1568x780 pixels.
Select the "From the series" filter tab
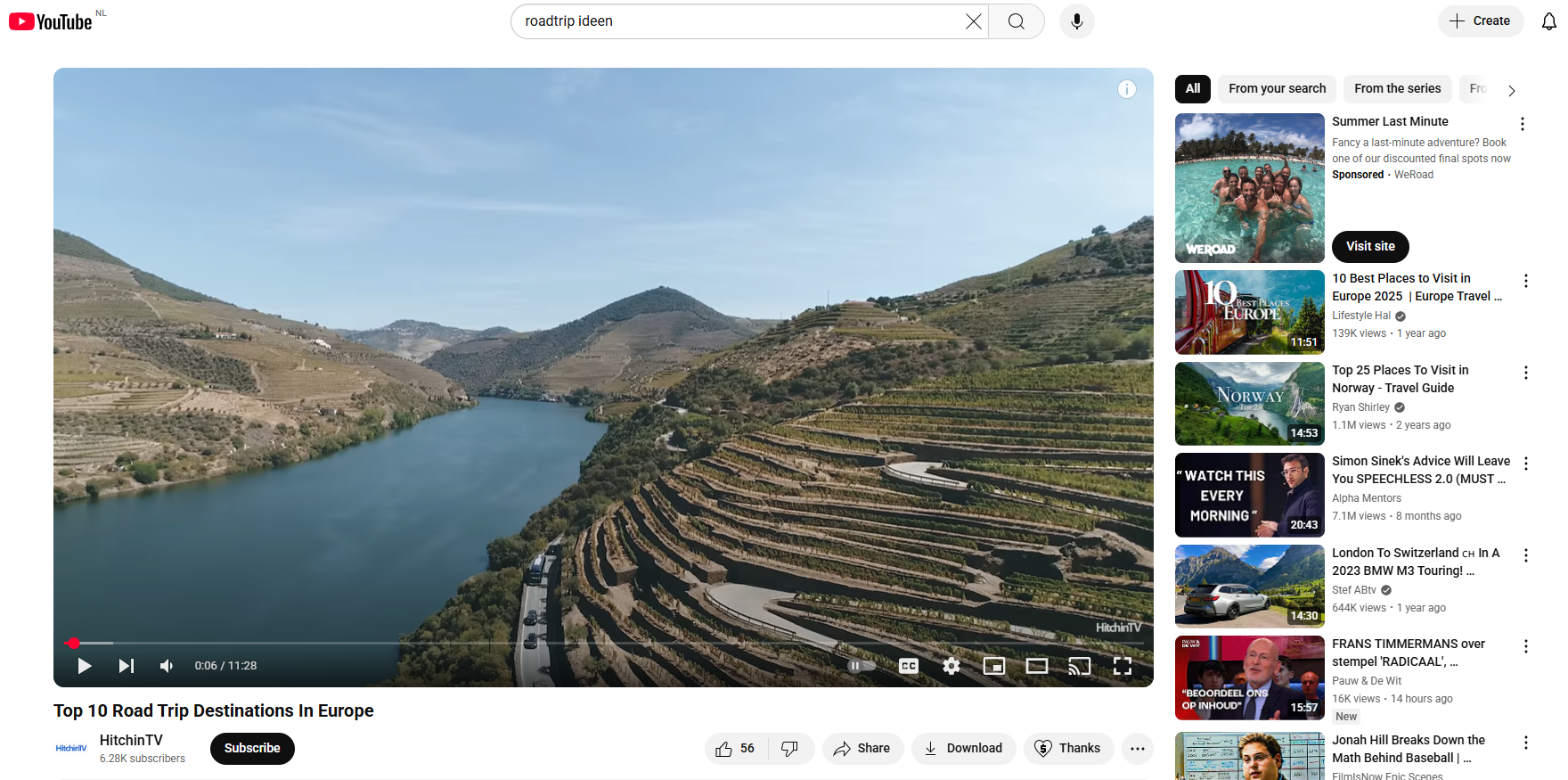[1397, 88]
